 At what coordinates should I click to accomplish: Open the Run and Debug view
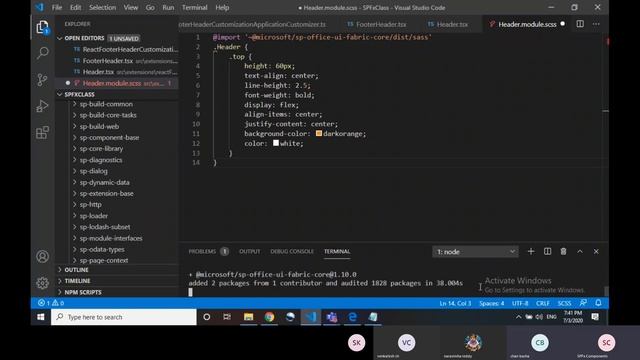(x=42, y=106)
